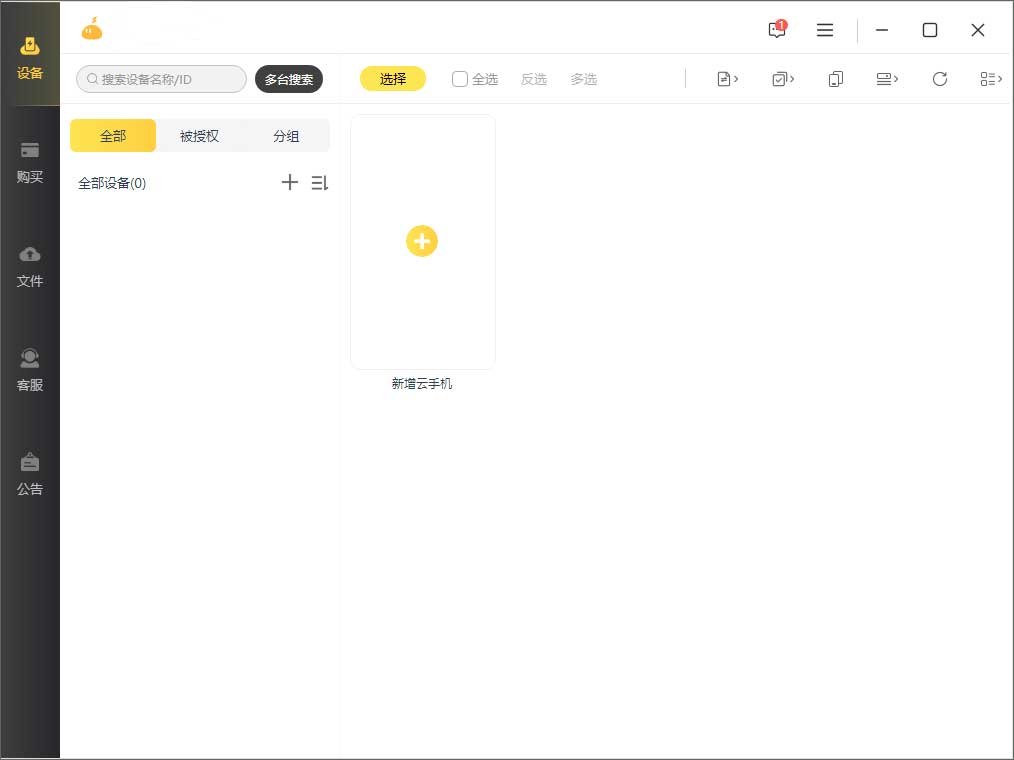
Task: Open the sort/list order menu beside the plus
Action: point(320,182)
